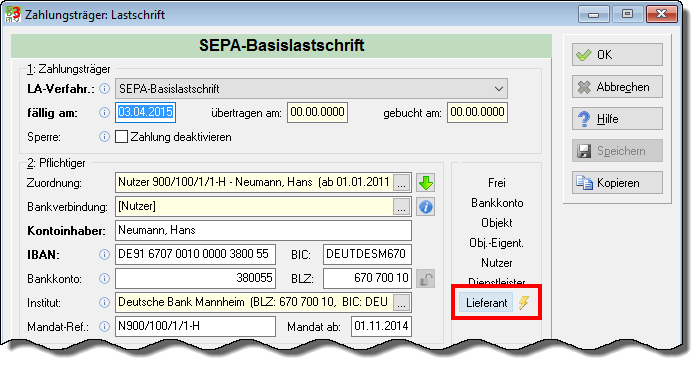This screenshot has width=698, height=366.
Task: Select Obj.-Eigent. in the type list
Action: pyautogui.click(x=497, y=243)
